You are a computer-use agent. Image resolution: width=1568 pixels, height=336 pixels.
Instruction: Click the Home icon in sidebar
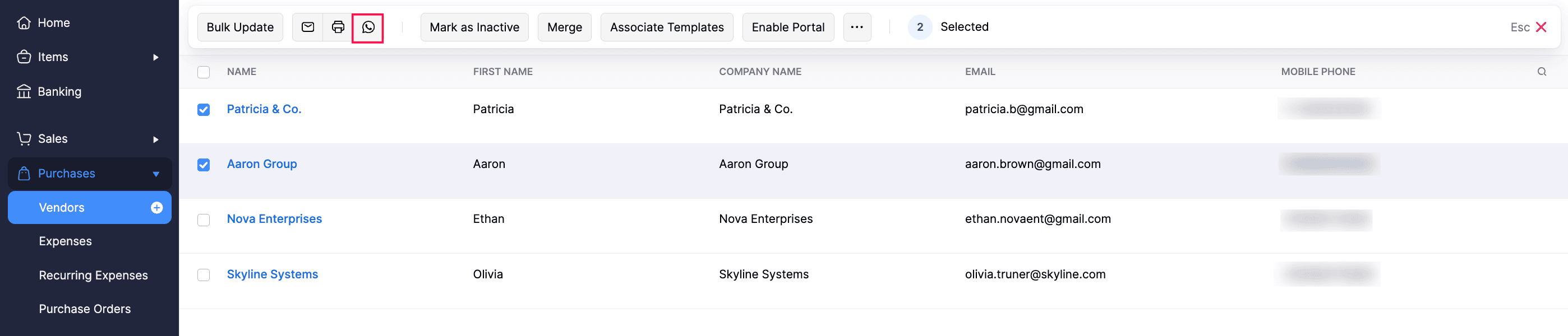[x=24, y=23]
